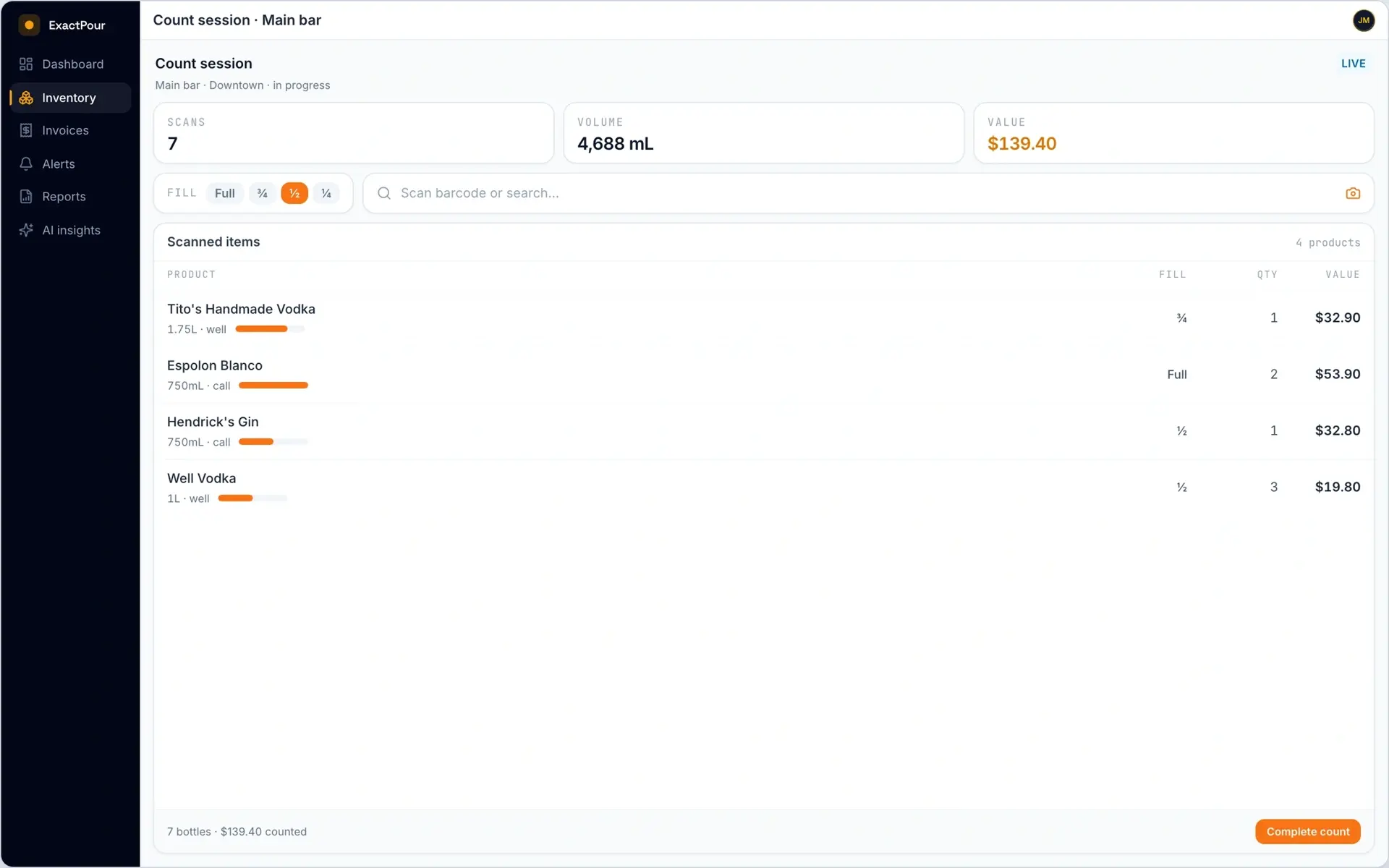Click the LIVE status badge
The width and height of the screenshot is (1389, 868).
(1353, 64)
